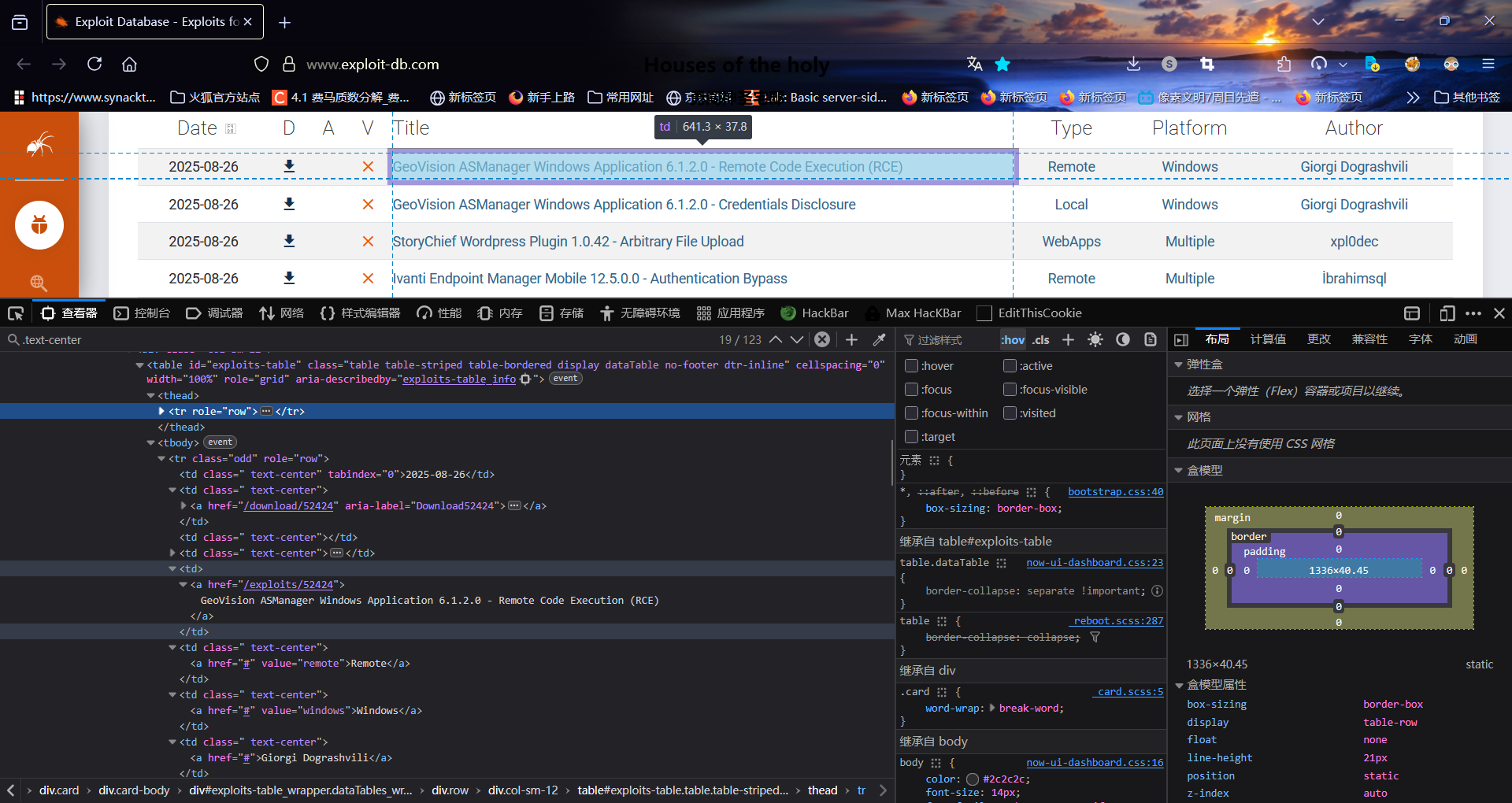Enable the :active pseudo-class checkbox
The width and height of the screenshot is (1512, 803).
(1010, 365)
